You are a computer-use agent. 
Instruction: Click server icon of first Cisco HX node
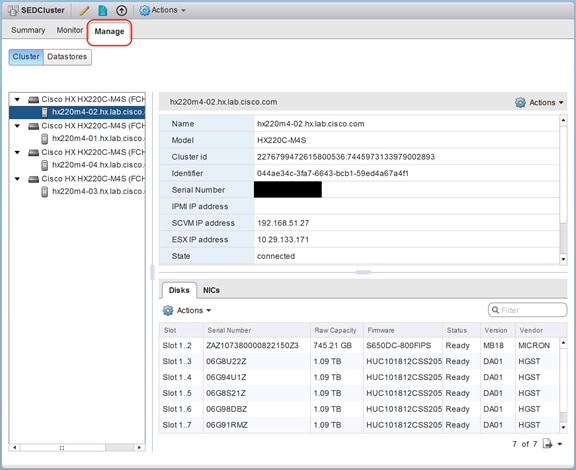(33, 100)
